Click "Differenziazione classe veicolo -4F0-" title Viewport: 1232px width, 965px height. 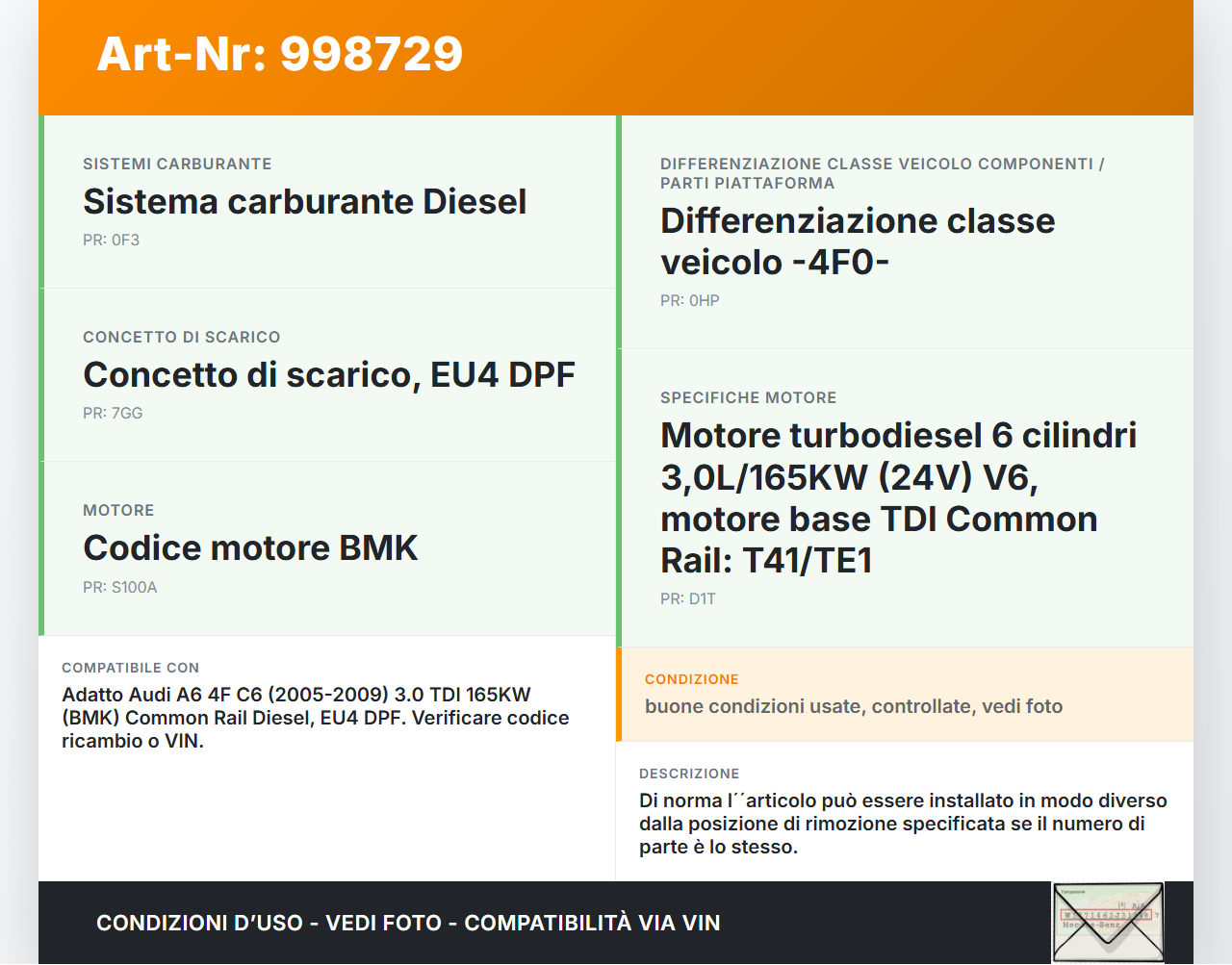858,241
